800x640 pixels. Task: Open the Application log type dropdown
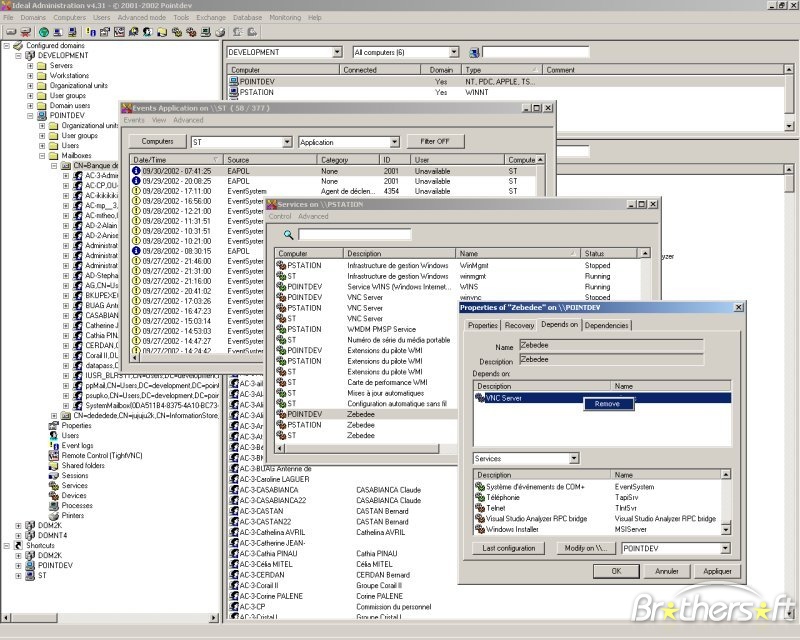394,143
